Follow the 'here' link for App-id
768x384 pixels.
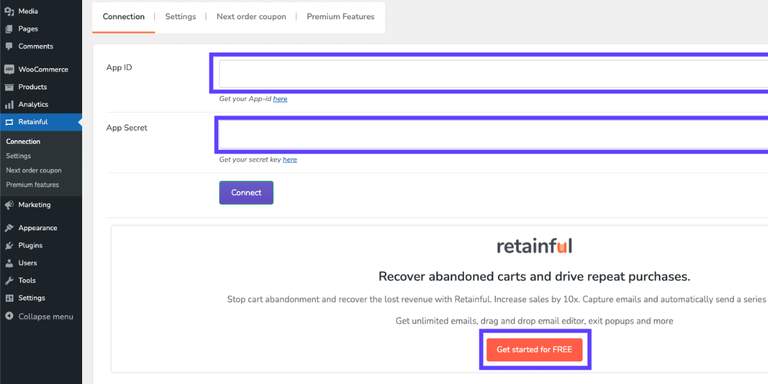click(280, 99)
